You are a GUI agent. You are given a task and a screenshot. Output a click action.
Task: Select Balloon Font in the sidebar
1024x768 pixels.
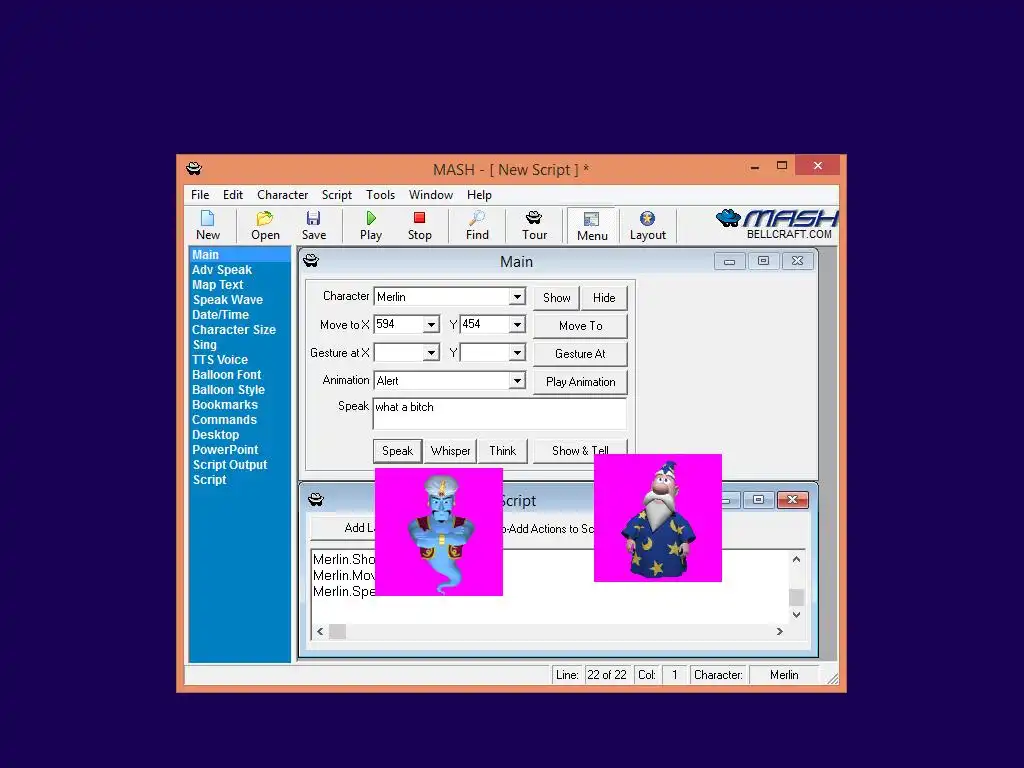[x=227, y=375]
